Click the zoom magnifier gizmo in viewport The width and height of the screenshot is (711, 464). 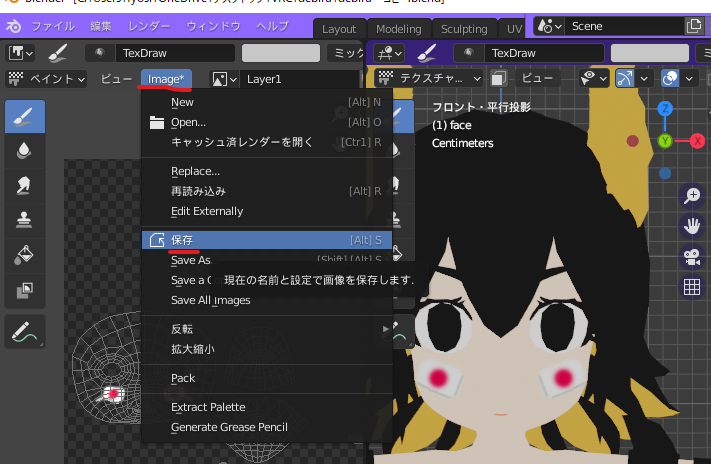(692, 196)
